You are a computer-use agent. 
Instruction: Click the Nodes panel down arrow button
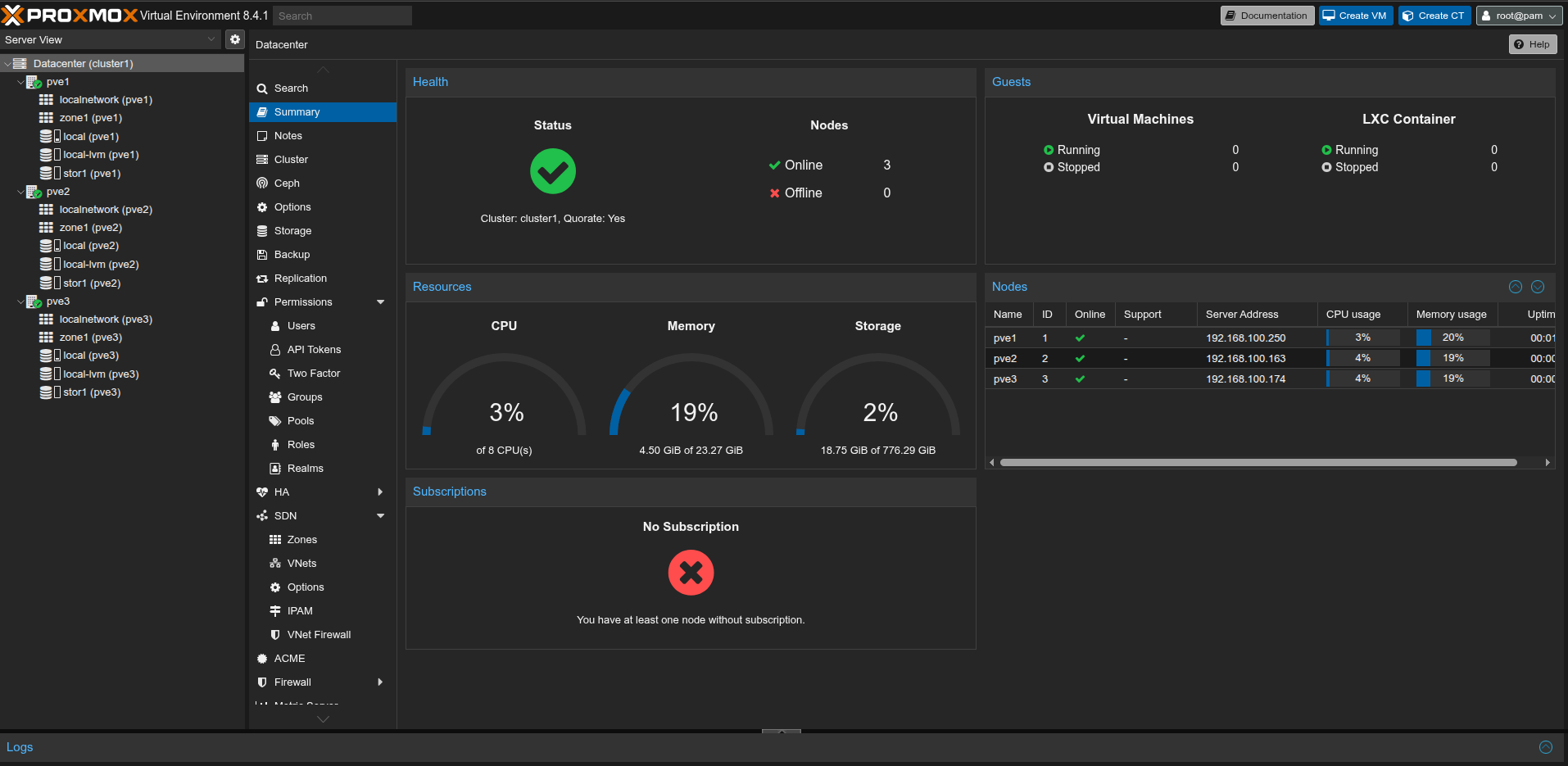[1538, 287]
